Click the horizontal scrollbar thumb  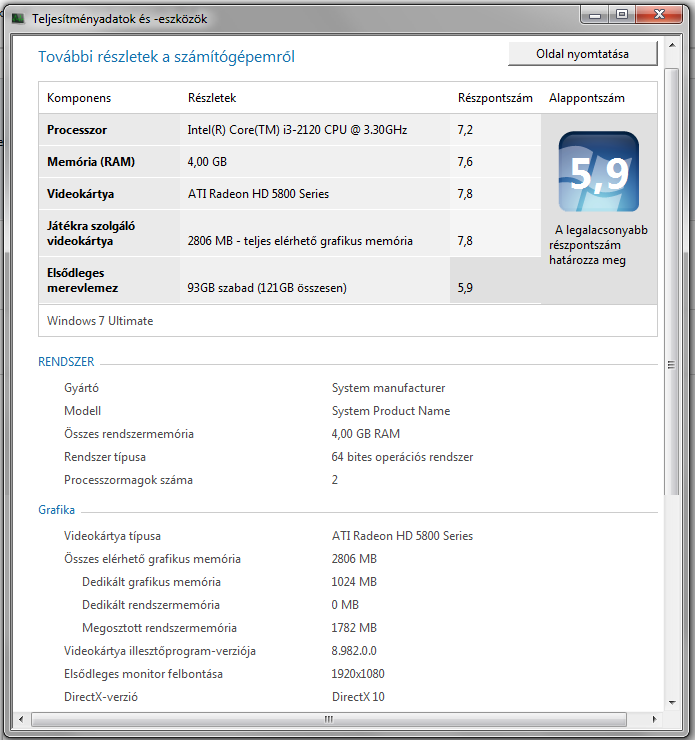tap(329, 719)
